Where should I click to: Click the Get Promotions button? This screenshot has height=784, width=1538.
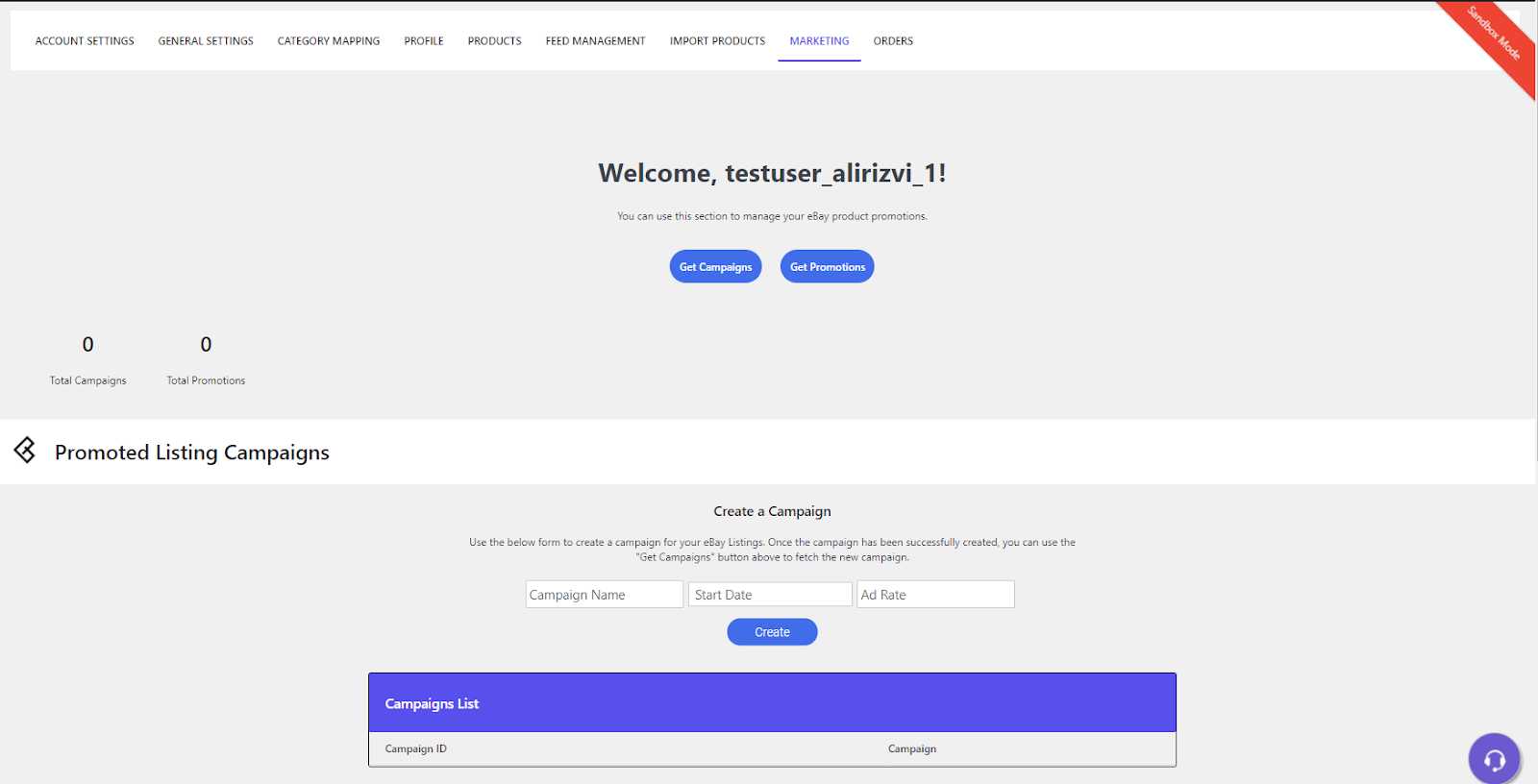(828, 267)
